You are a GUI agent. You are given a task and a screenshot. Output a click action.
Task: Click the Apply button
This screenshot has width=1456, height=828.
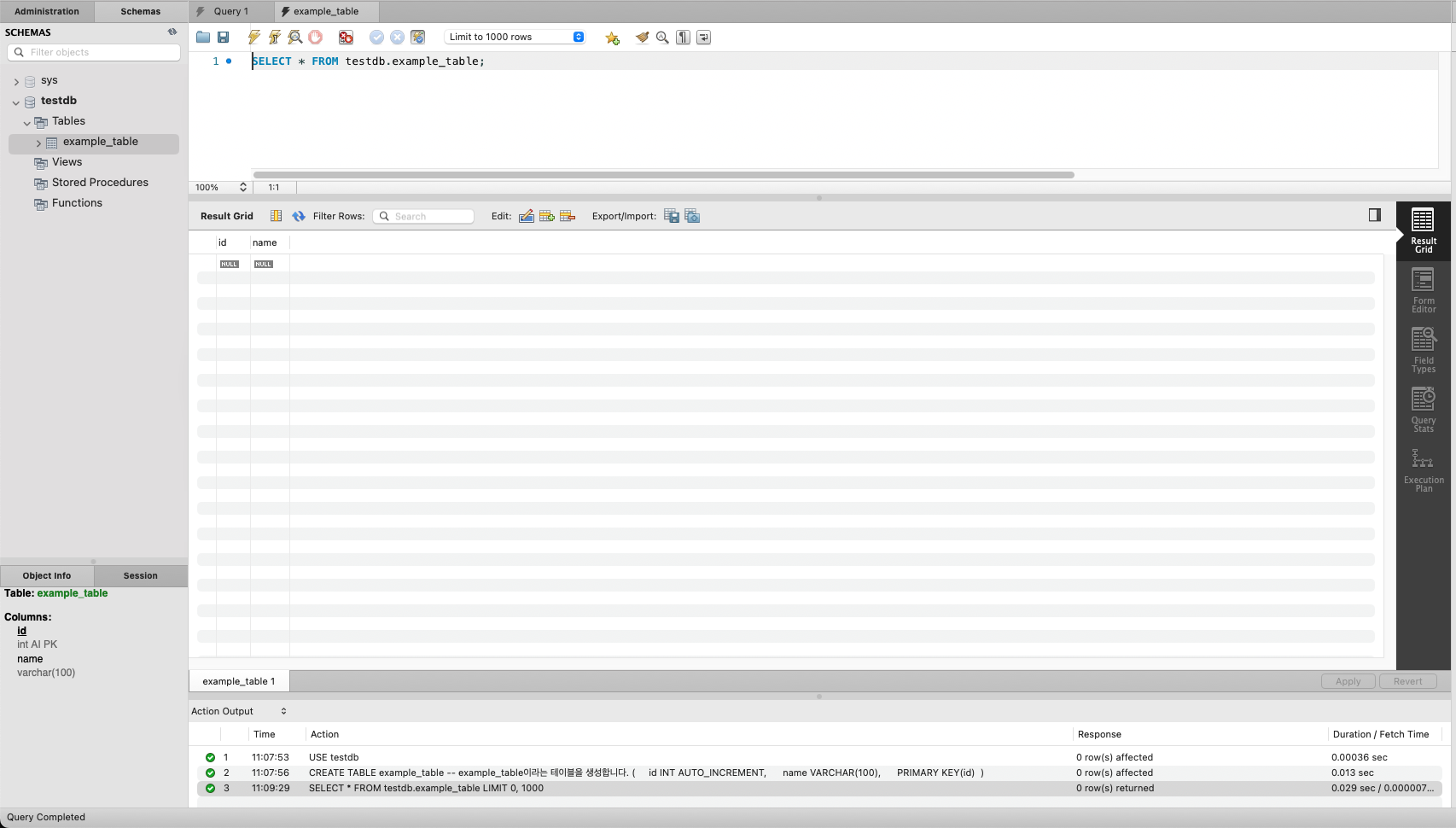(1348, 681)
